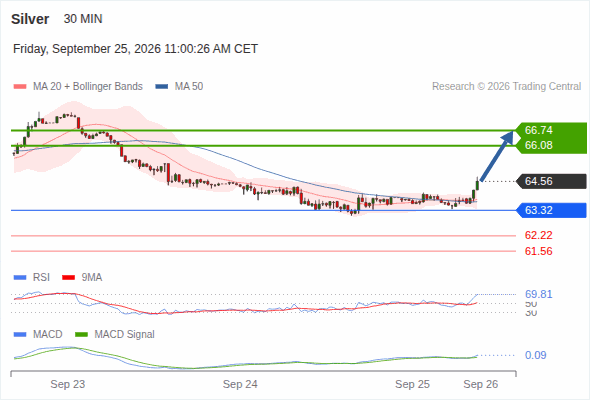Click the Silver chart title
590x400 pixels.
coord(30,19)
